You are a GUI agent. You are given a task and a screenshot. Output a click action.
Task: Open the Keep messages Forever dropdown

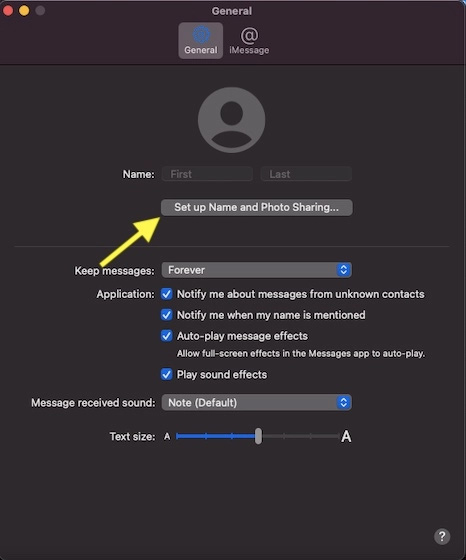257,270
